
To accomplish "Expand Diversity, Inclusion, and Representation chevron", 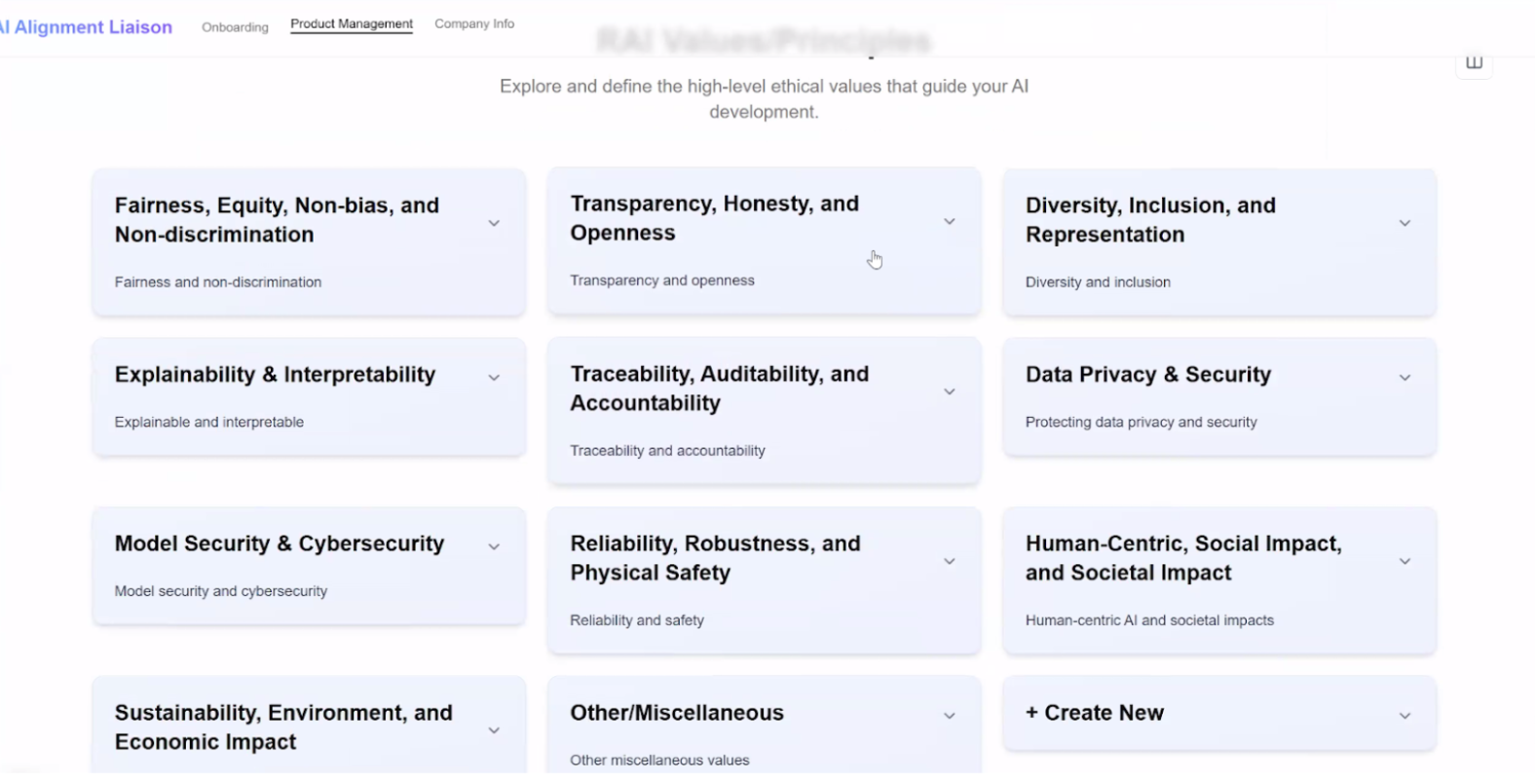I will pos(1404,223).
